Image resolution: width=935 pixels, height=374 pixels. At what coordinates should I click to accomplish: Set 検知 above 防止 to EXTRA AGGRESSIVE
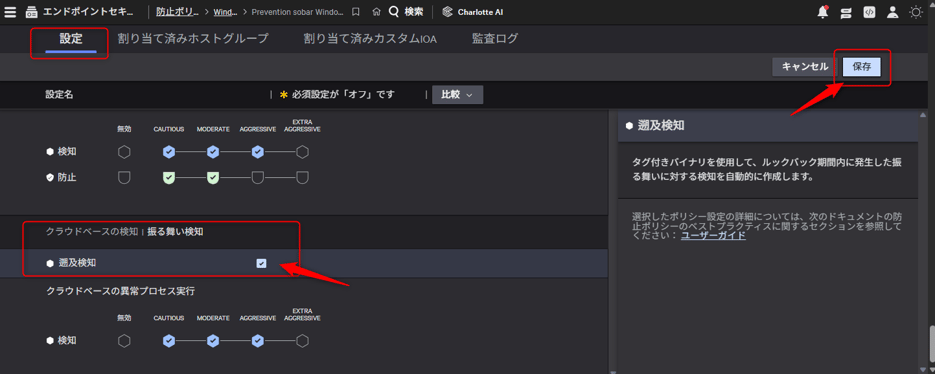pyautogui.click(x=302, y=152)
